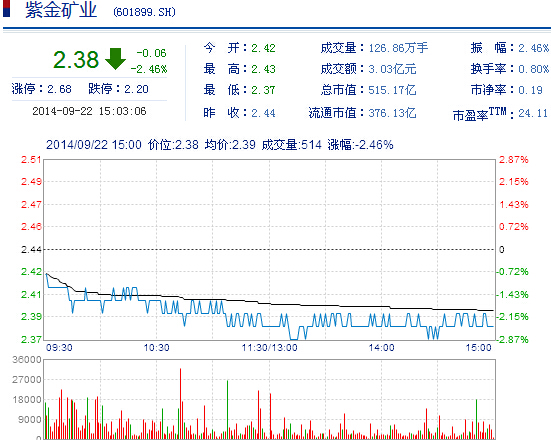
Task: Click the 1.43% red axis label
Action: point(513,204)
